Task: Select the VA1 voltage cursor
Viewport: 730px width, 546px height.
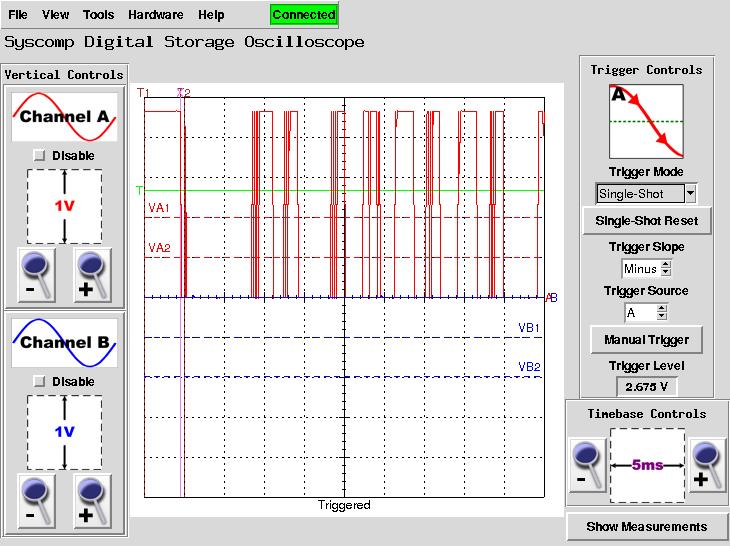Action: point(159,208)
